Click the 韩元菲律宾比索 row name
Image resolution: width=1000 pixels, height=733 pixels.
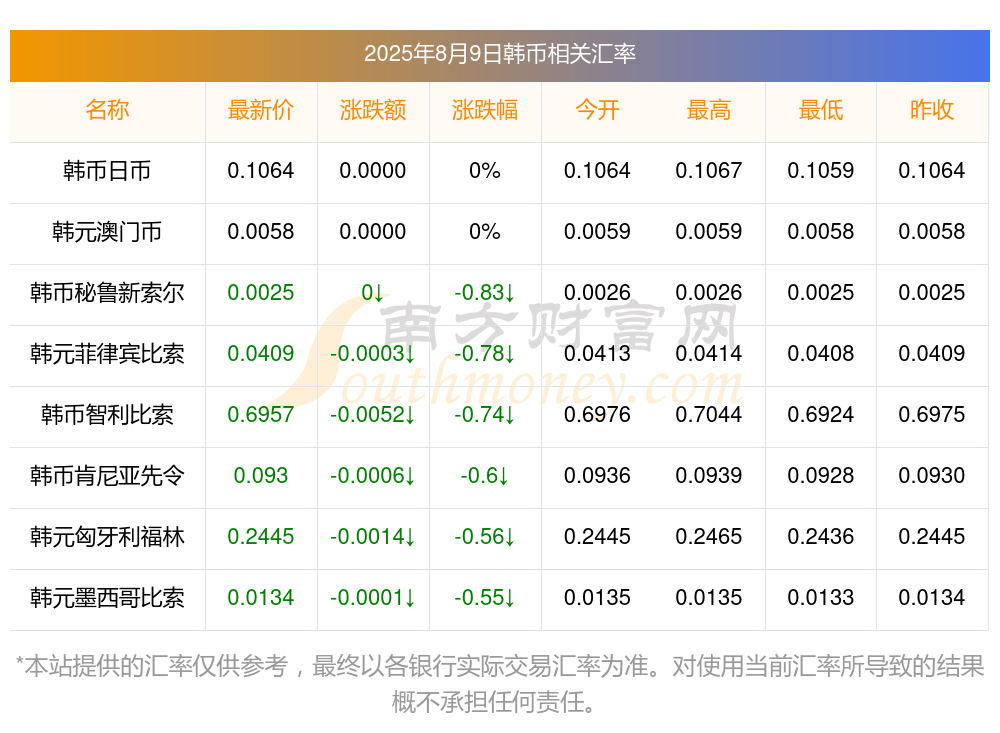107,353
